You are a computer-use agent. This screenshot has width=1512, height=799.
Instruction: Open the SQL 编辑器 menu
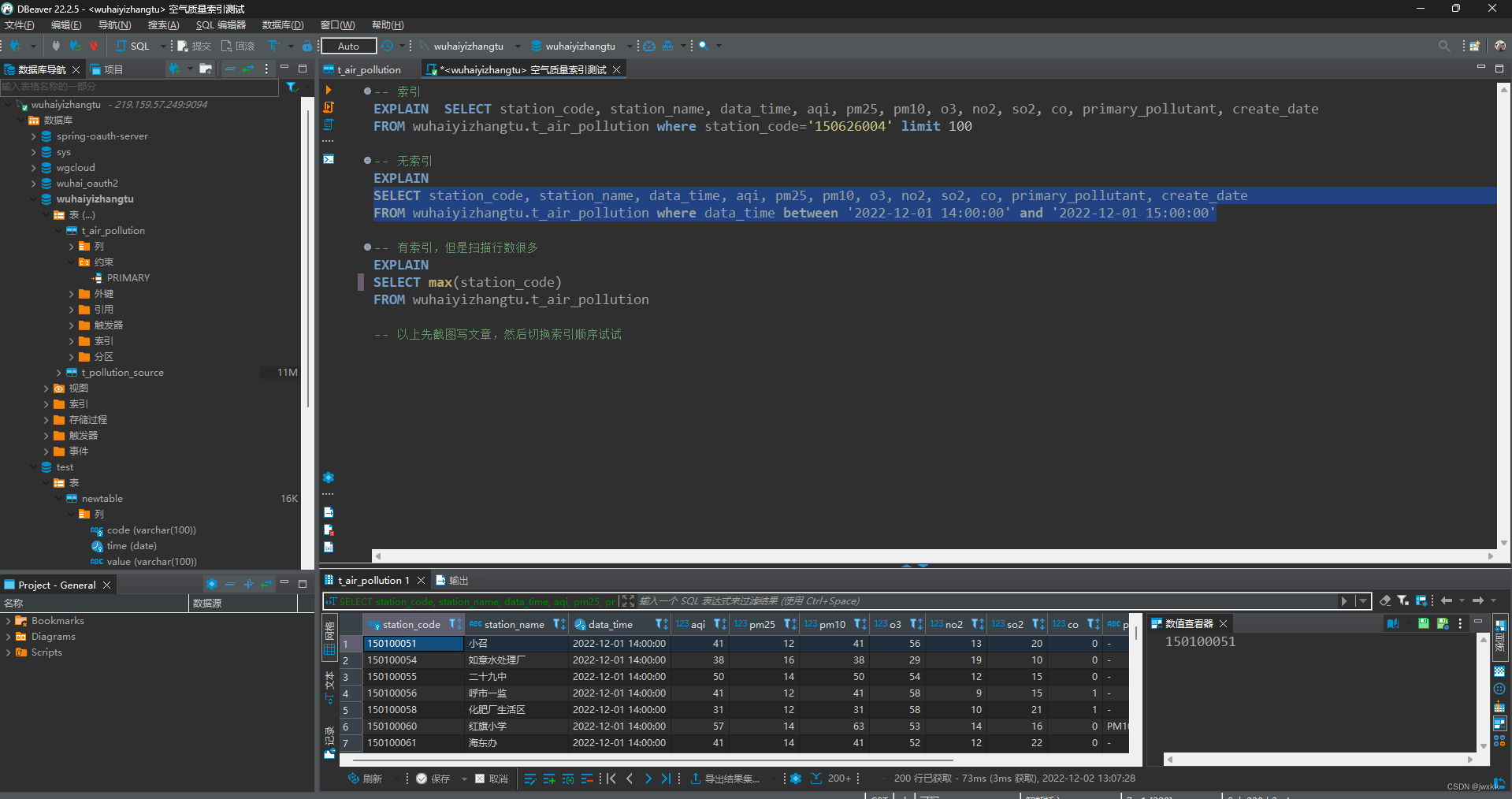pyautogui.click(x=221, y=25)
